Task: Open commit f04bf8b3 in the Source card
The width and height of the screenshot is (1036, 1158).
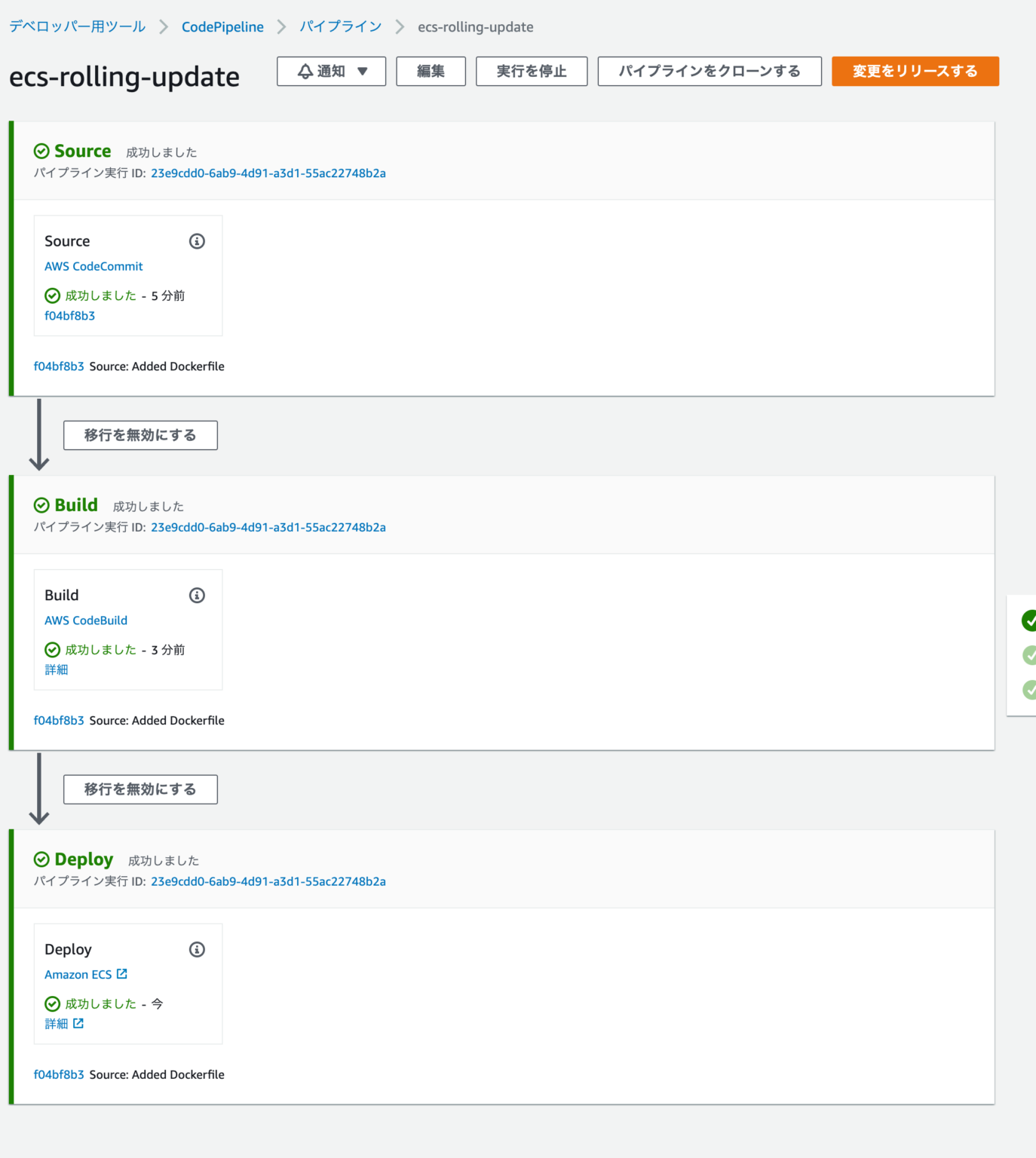Action: coord(69,316)
